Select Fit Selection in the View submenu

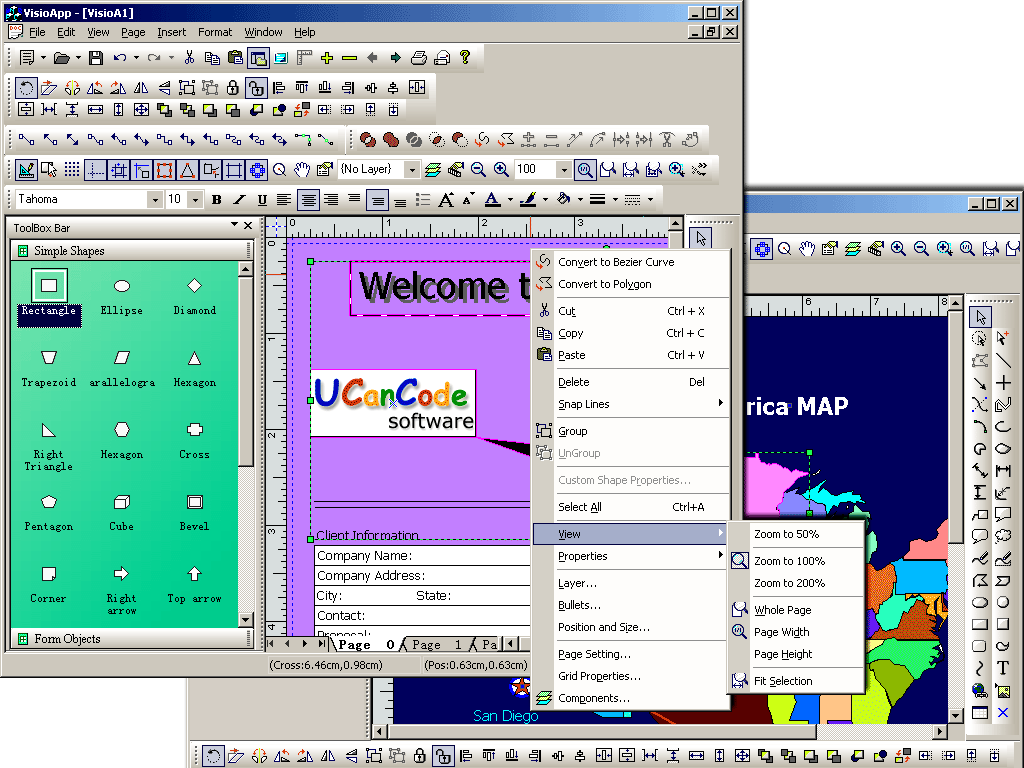coord(784,680)
